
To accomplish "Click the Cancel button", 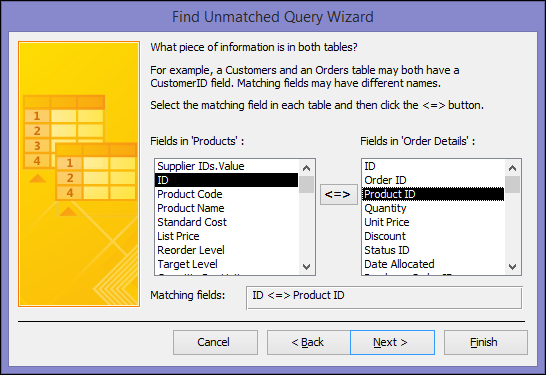I will coord(215,342).
